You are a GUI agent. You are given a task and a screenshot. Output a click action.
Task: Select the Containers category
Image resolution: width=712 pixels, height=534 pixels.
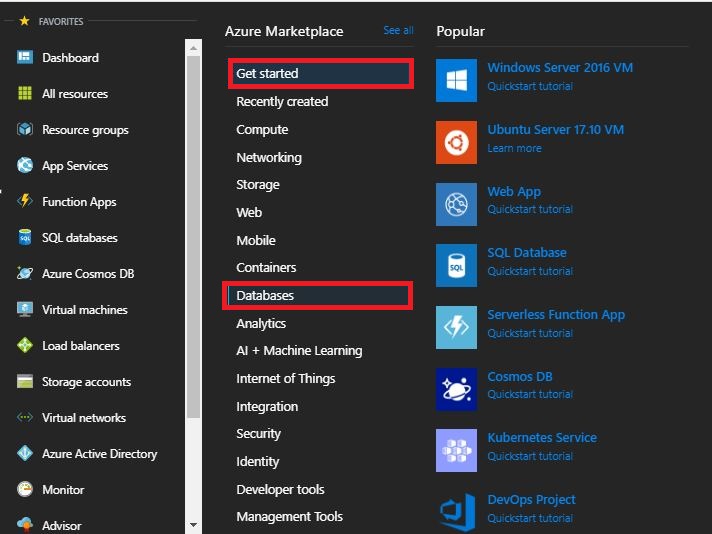point(266,268)
